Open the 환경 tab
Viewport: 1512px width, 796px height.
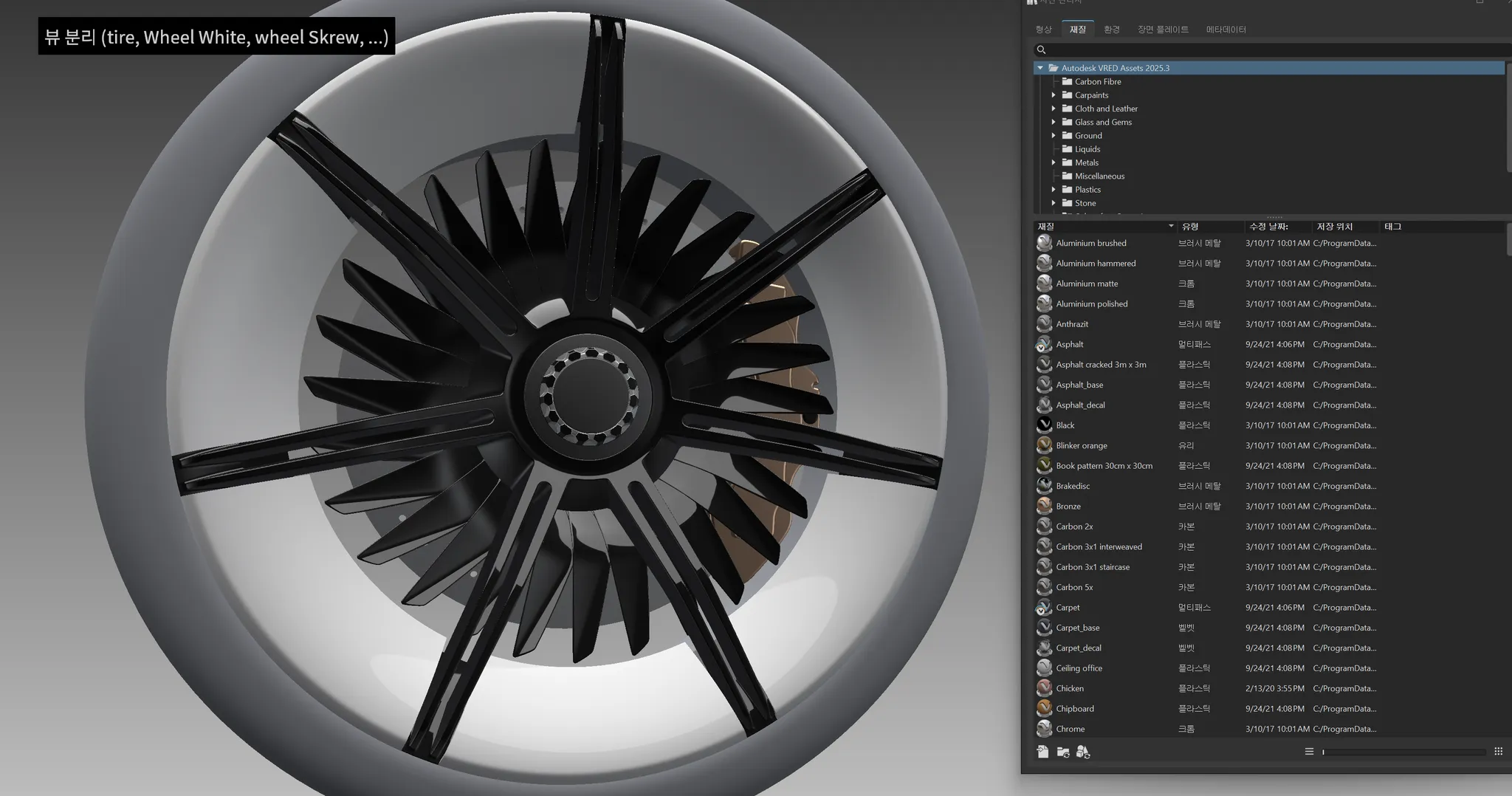coord(1112,30)
